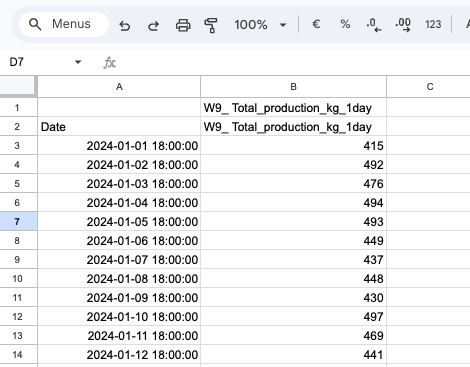
Task: Click cell 2024-01-02 18:00:00
Action: pyautogui.click(x=119, y=165)
